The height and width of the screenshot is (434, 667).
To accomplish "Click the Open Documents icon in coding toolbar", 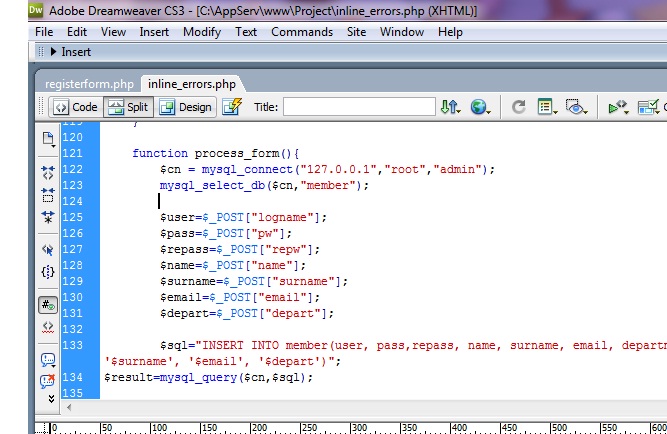I will coord(48,139).
